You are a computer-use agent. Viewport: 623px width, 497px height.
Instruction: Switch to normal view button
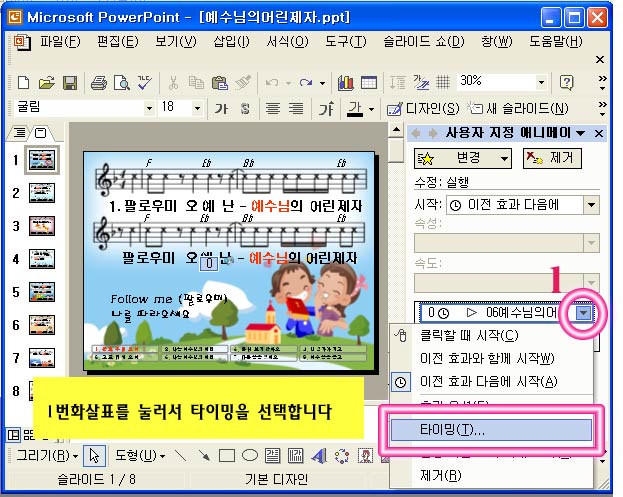(x=13, y=435)
